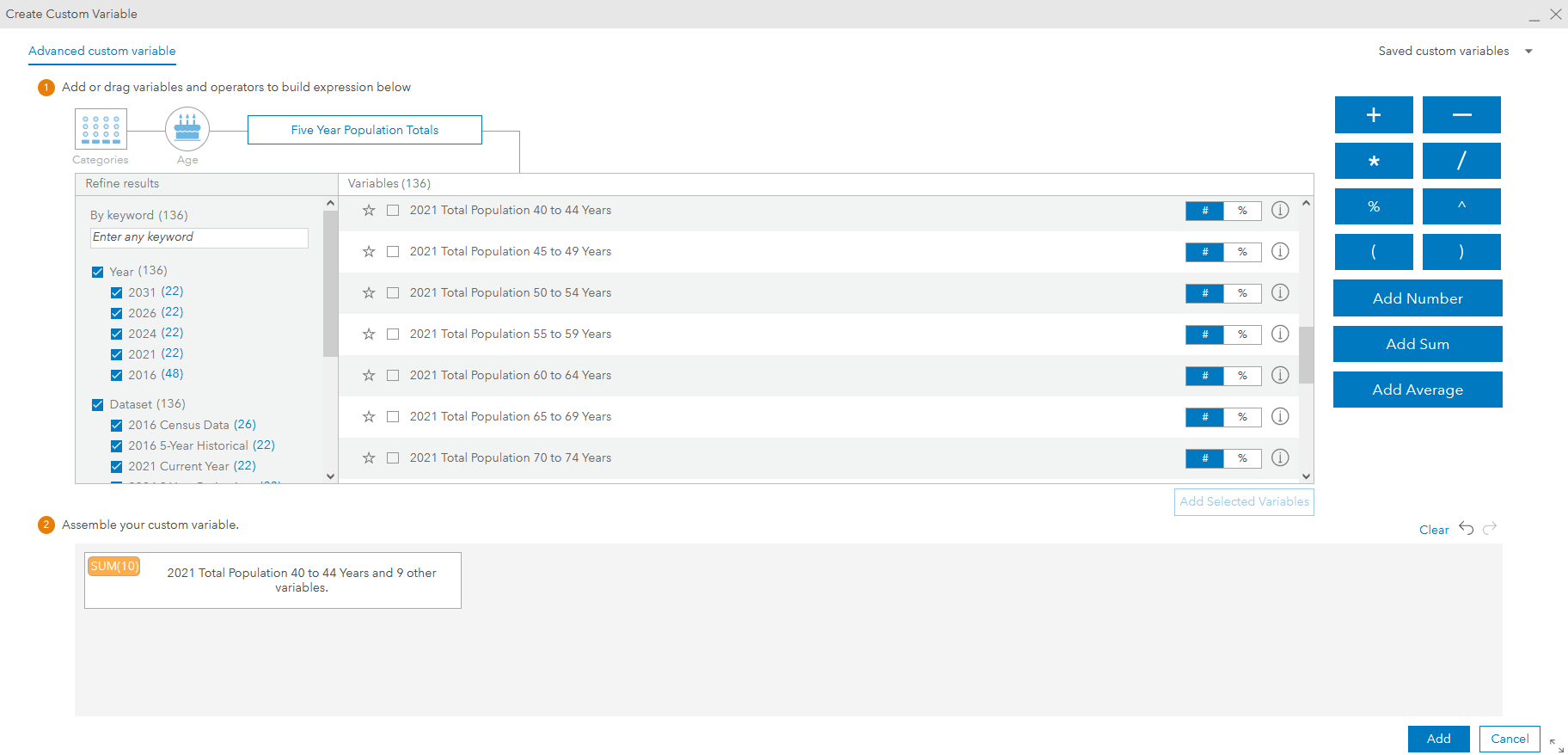Image resolution: width=1568 pixels, height=755 pixels.
Task: Show info for 65 to 69 Years variable
Action: click(x=1280, y=416)
